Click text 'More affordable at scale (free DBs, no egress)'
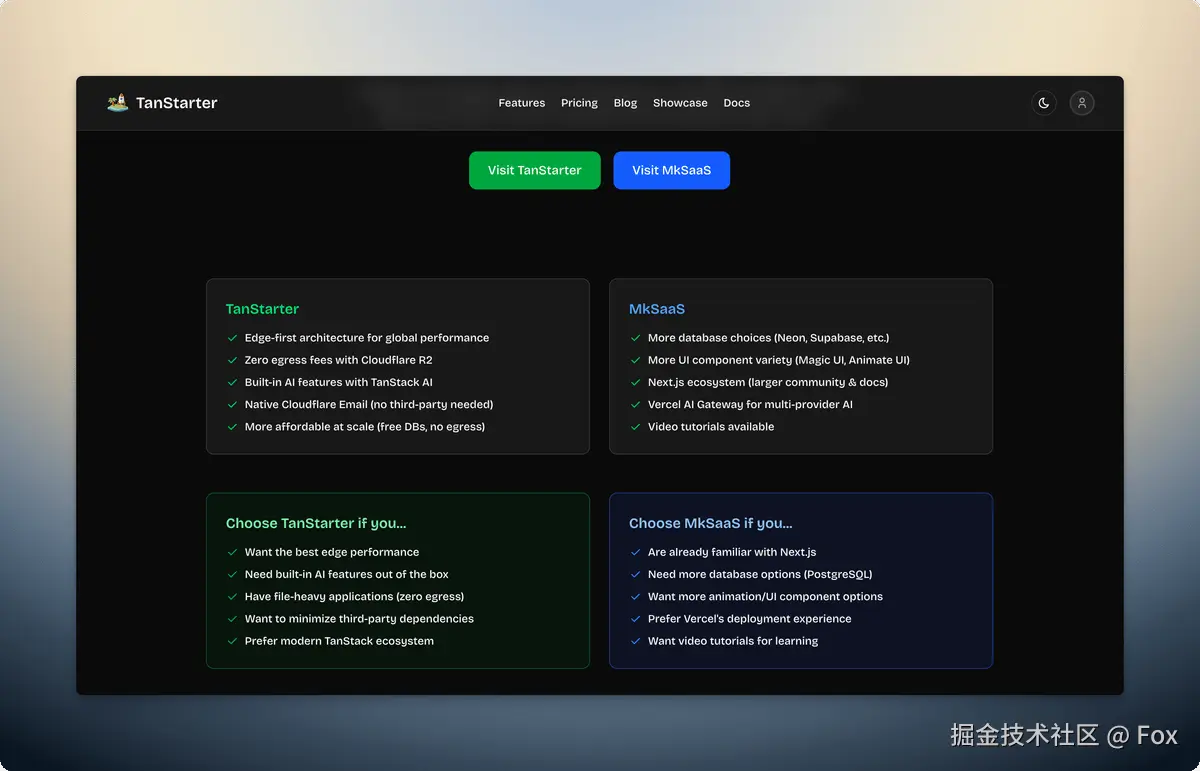Viewport: 1200px width, 771px height. pyautogui.click(x=365, y=427)
